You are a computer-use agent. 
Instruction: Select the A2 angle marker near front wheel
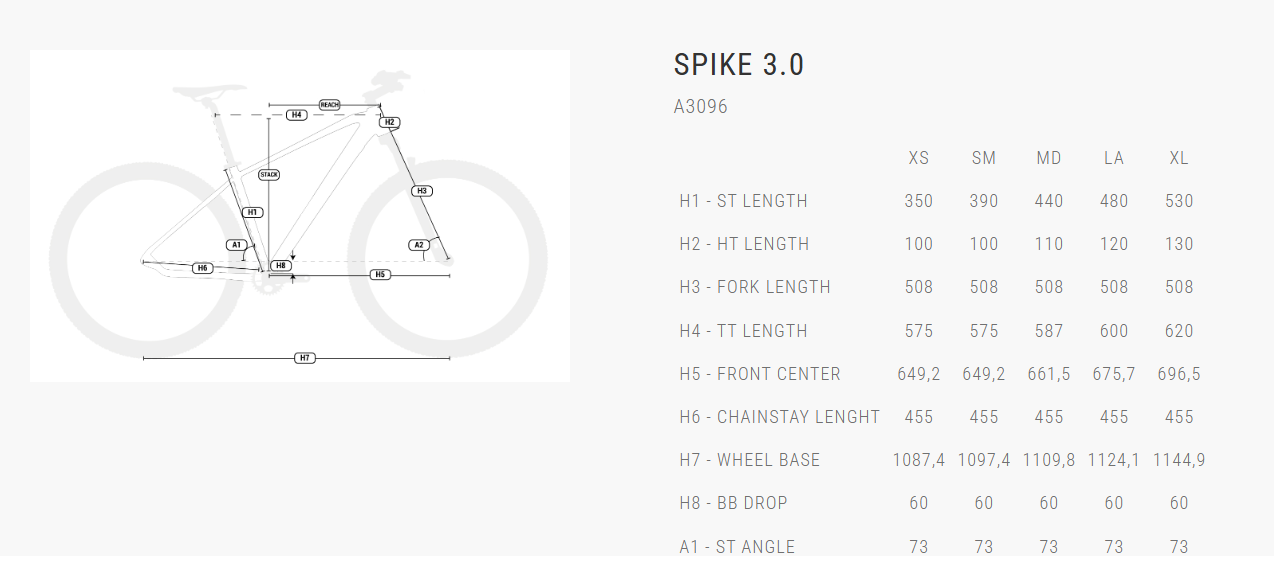pos(419,245)
